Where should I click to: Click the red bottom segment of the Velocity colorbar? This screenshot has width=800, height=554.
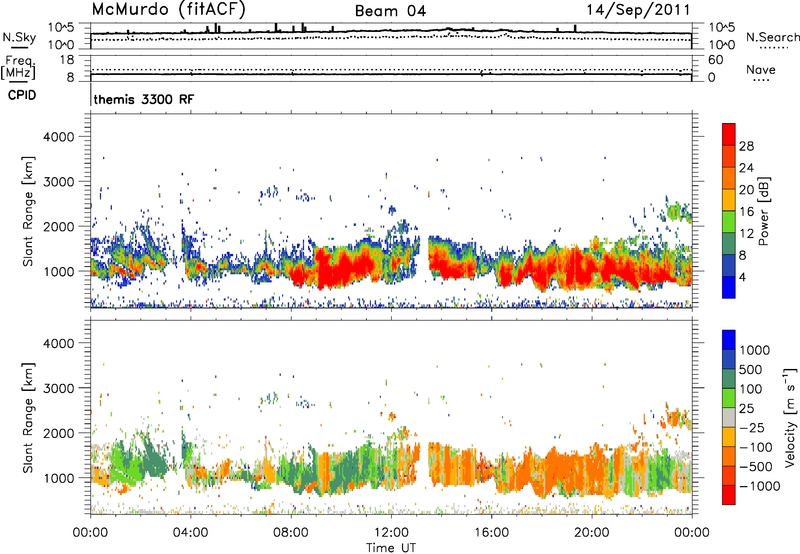pos(729,495)
